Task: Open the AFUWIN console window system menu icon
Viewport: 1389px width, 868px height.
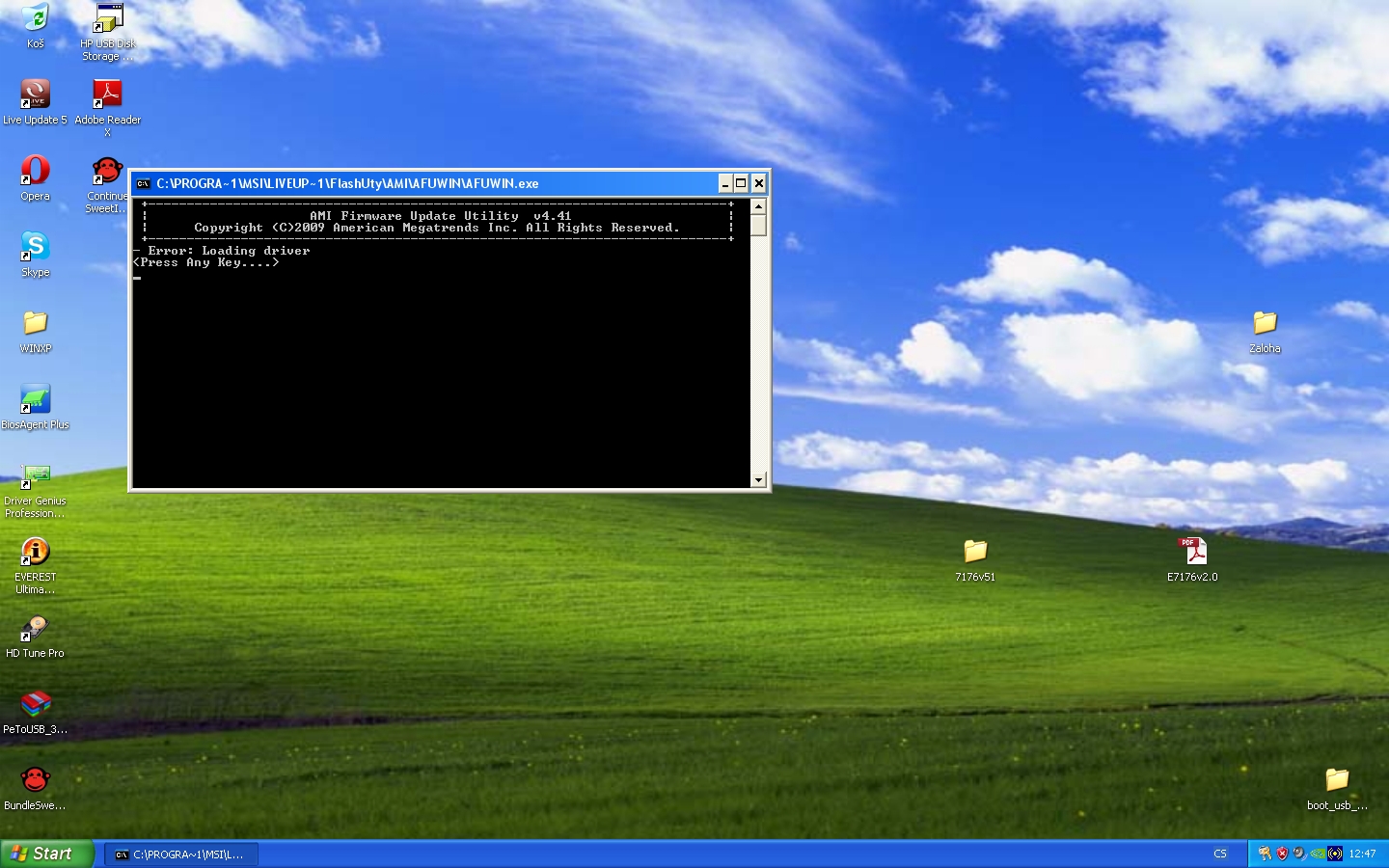Action: click(143, 183)
